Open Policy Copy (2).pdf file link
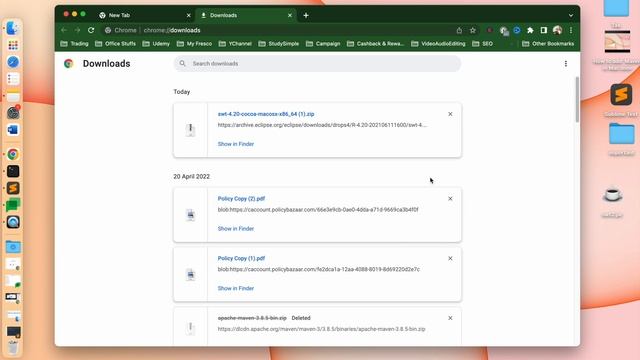Screen dimensions: 640x360 click(x=241, y=198)
